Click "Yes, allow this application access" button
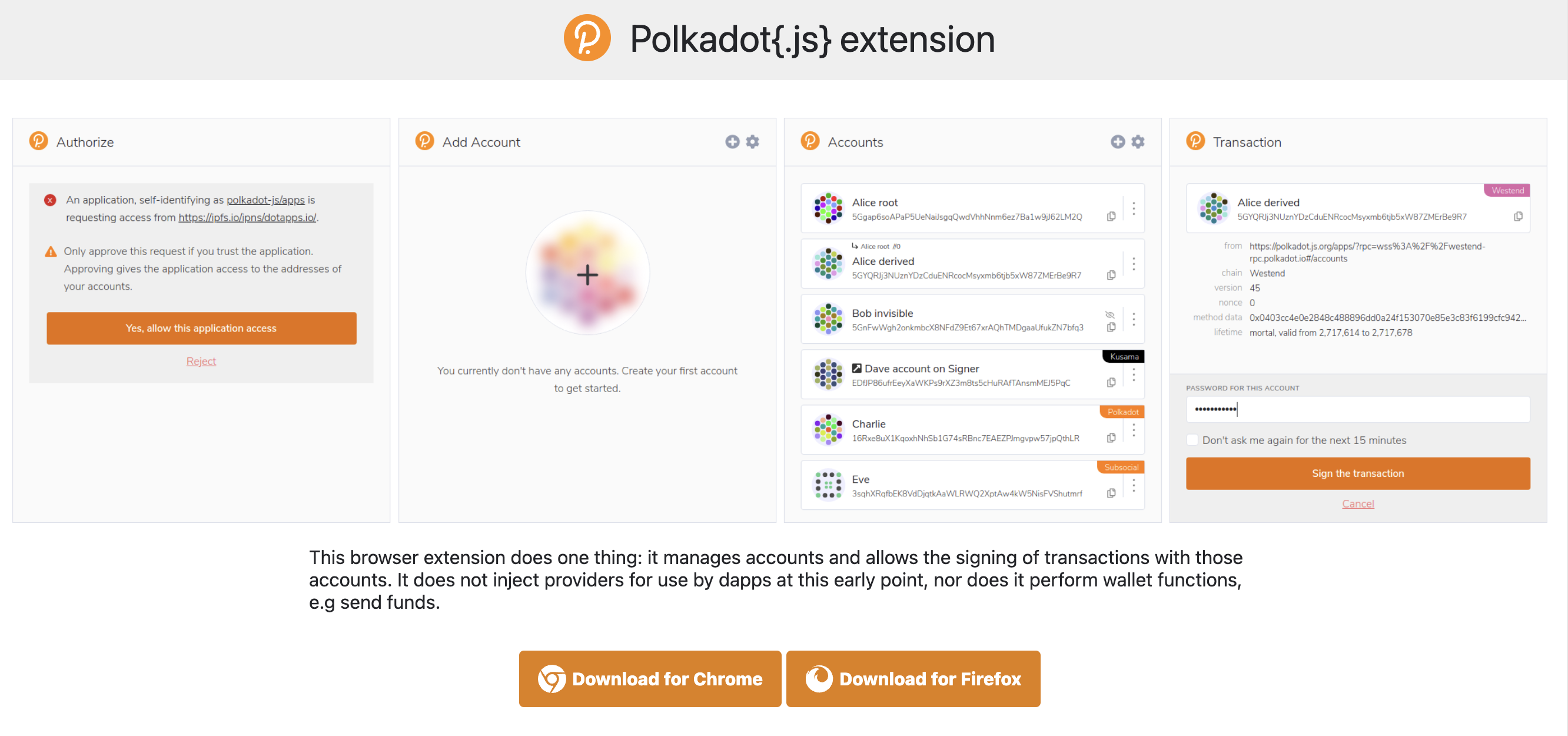Screen dimensions: 1568x736 [201, 328]
